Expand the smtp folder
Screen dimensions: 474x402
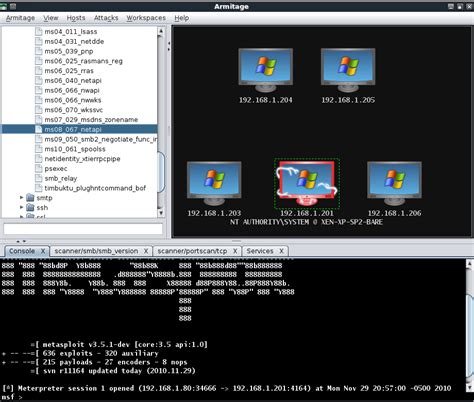22,198
